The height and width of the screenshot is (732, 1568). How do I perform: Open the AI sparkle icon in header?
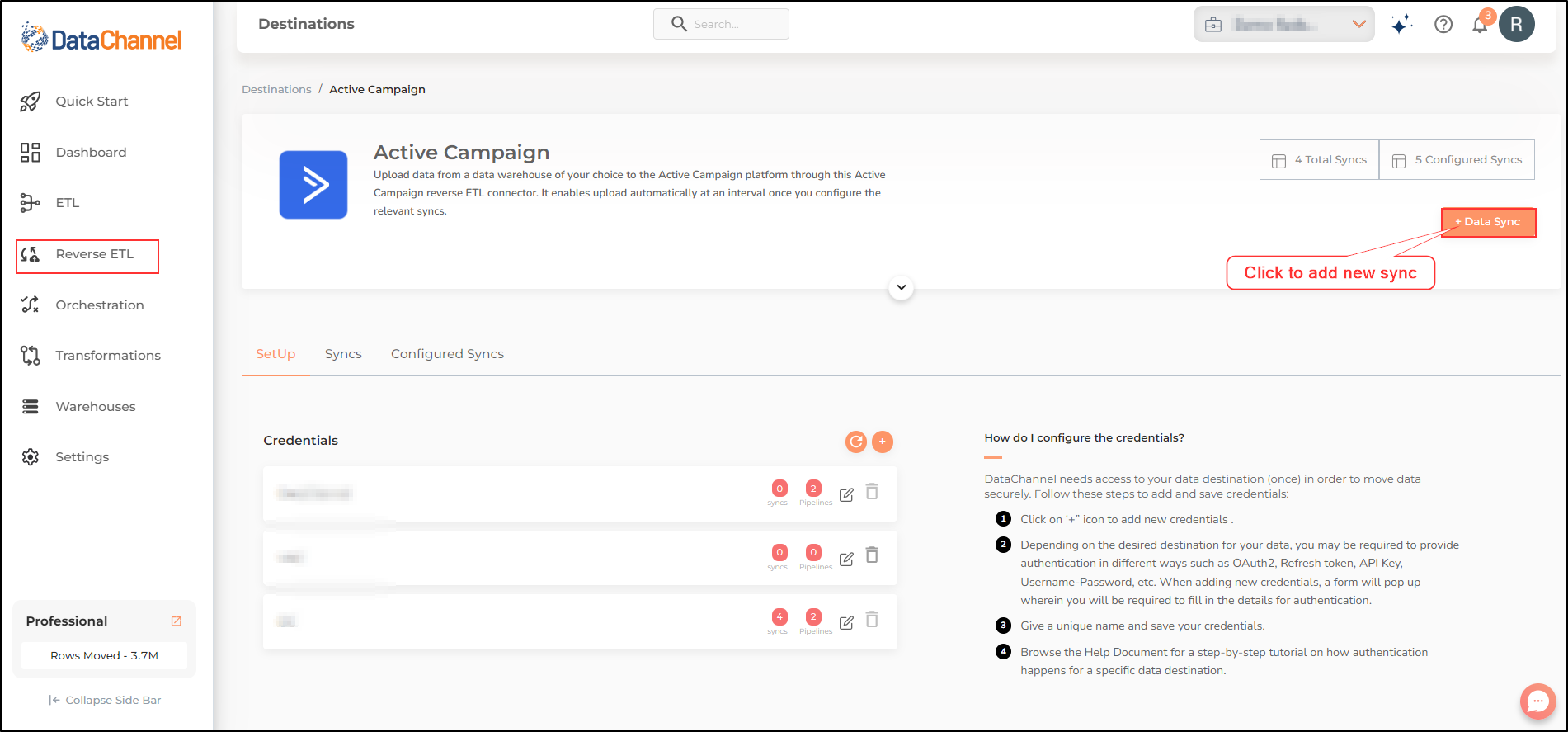(1401, 24)
